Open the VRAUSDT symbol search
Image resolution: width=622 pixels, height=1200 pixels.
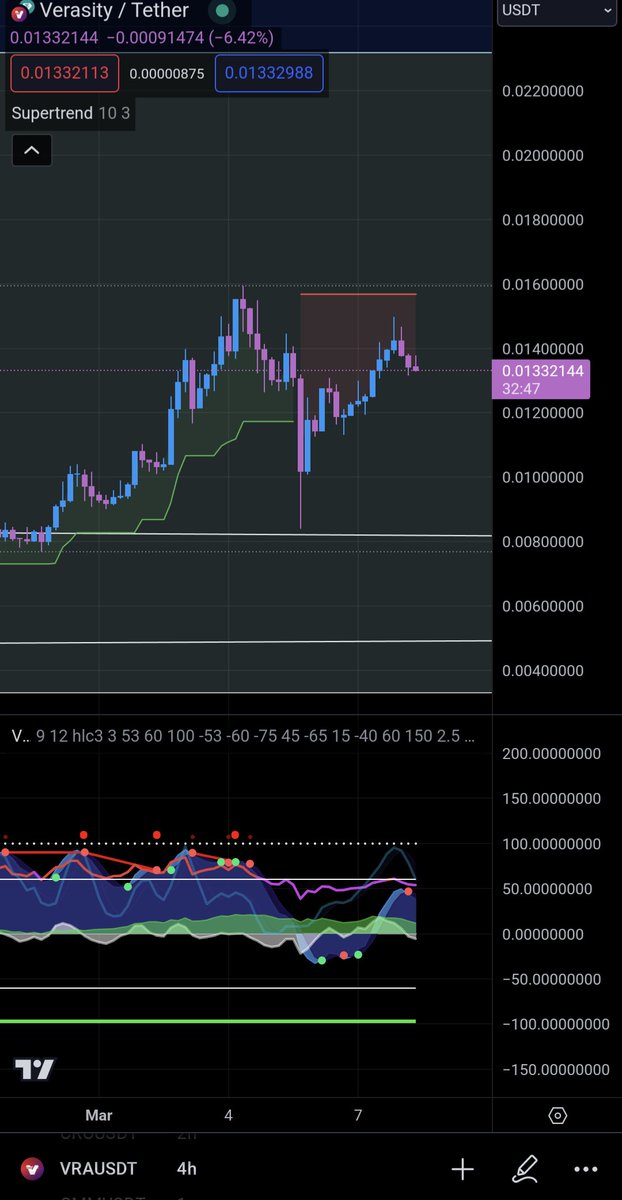click(x=96, y=1168)
